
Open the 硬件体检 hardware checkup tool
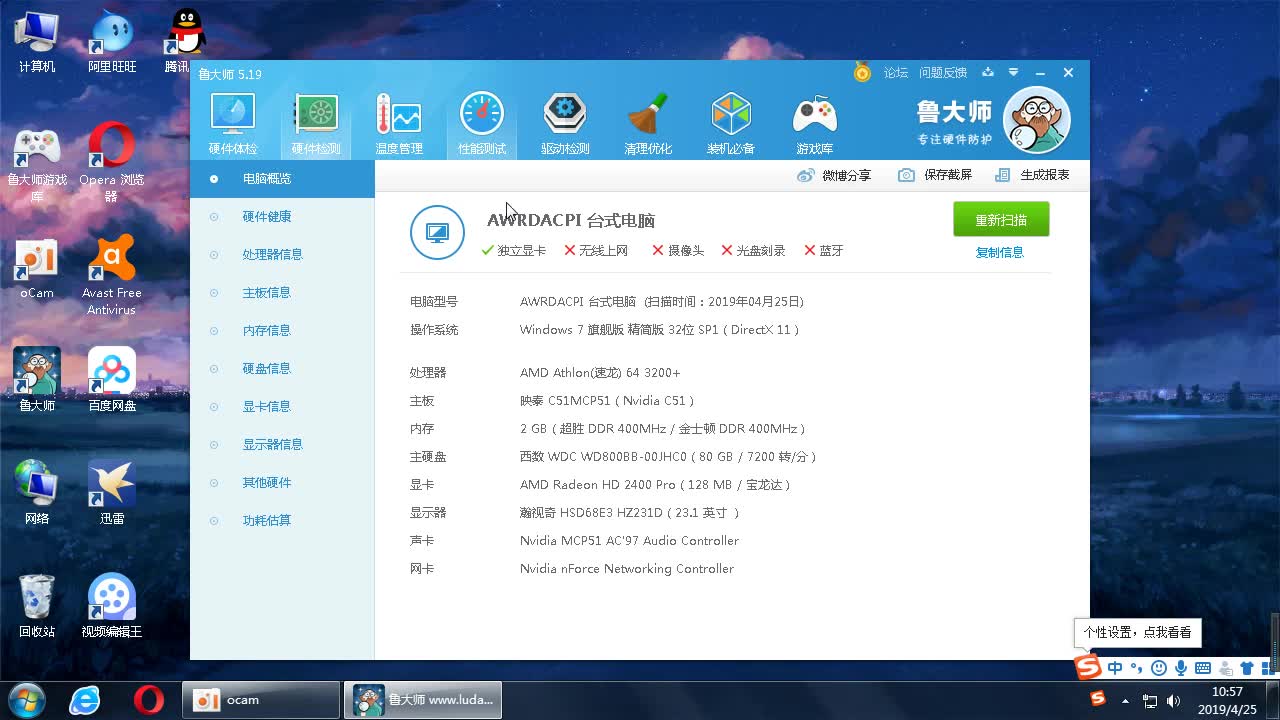point(233,124)
